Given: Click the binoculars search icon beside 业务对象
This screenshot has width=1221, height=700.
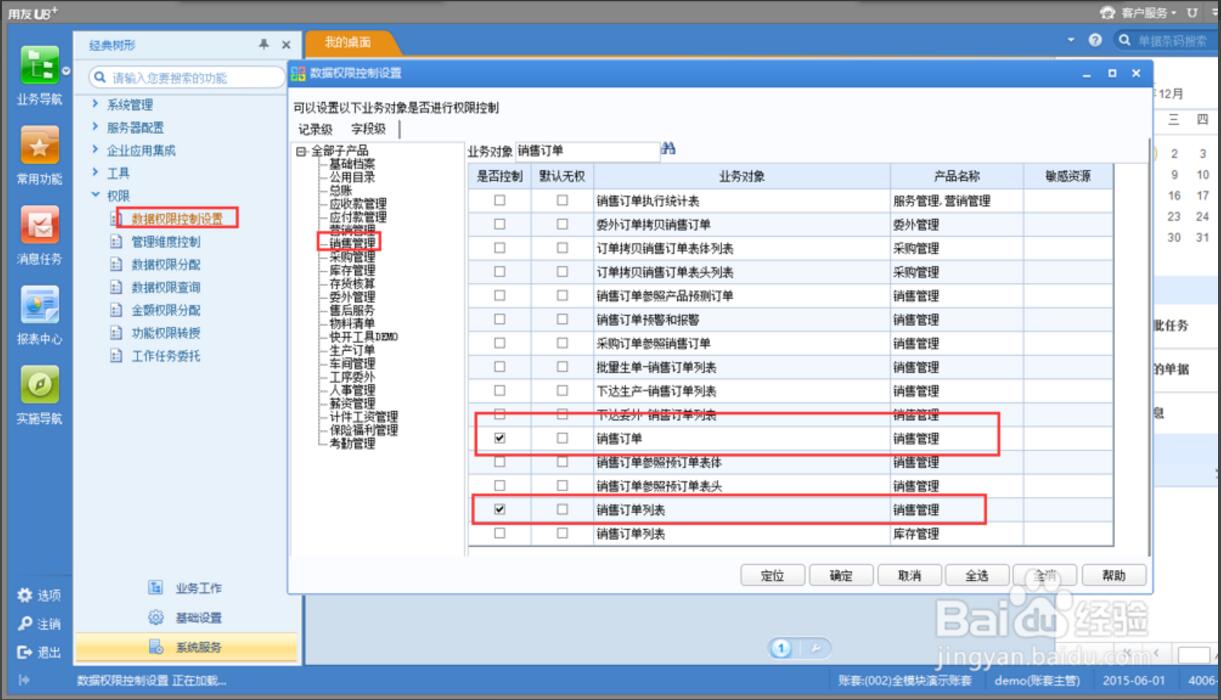Looking at the screenshot, I should [669, 149].
